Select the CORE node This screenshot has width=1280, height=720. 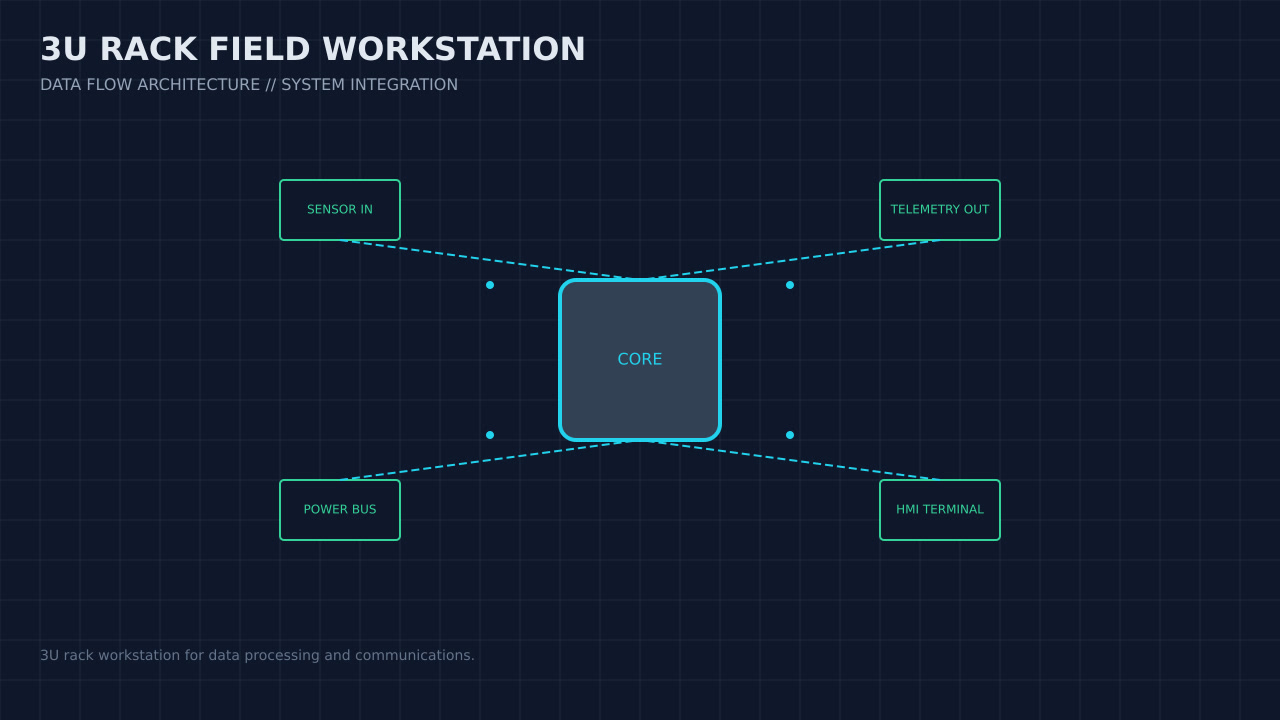tap(640, 360)
